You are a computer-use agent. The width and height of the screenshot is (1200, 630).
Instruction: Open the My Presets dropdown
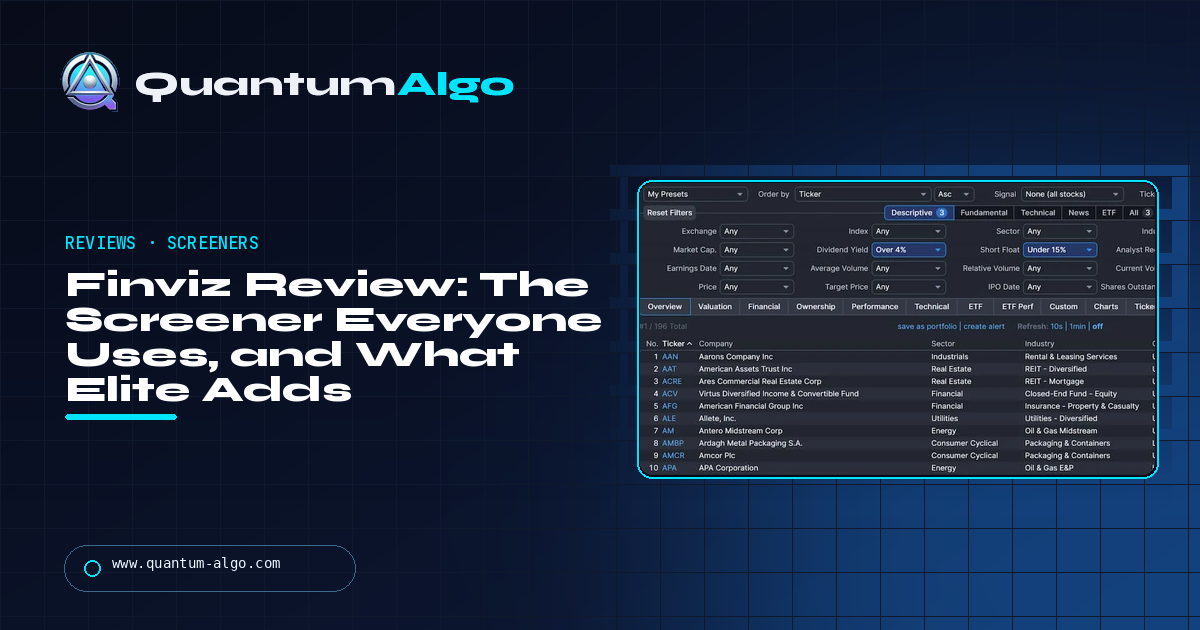pos(695,194)
